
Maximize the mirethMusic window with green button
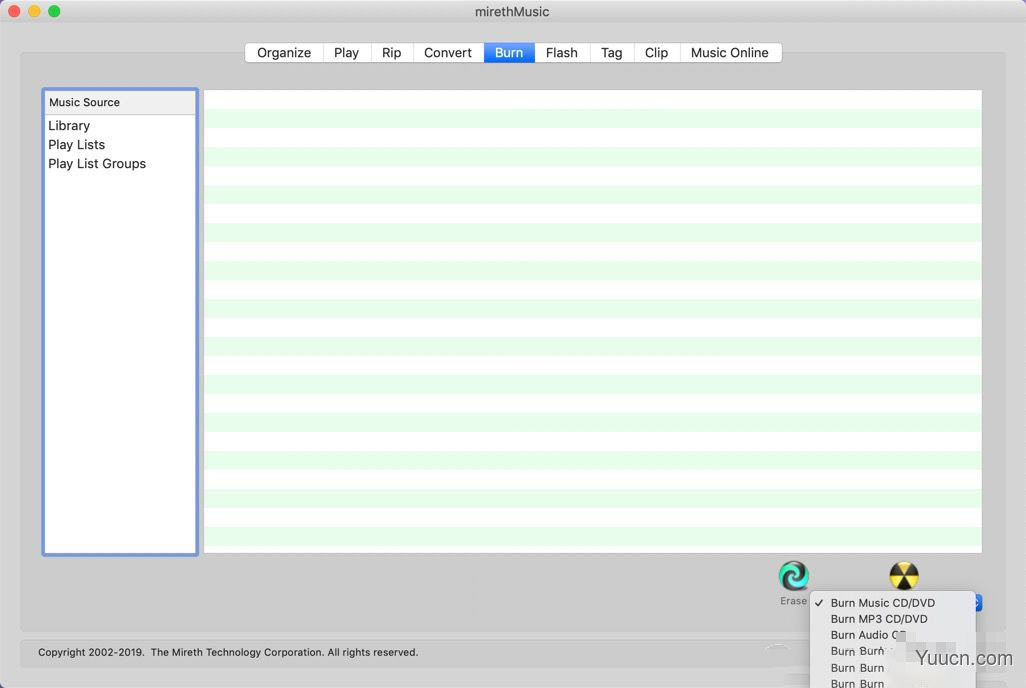pyautogui.click(x=54, y=11)
